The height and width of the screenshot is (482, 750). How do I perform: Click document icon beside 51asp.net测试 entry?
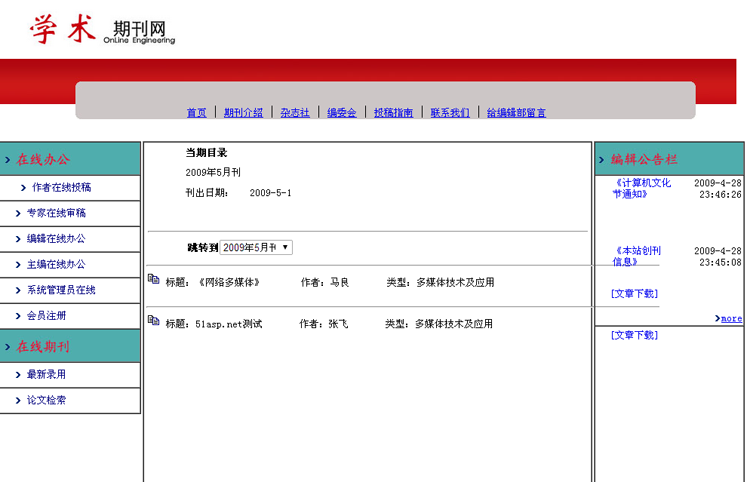pos(153,320)
